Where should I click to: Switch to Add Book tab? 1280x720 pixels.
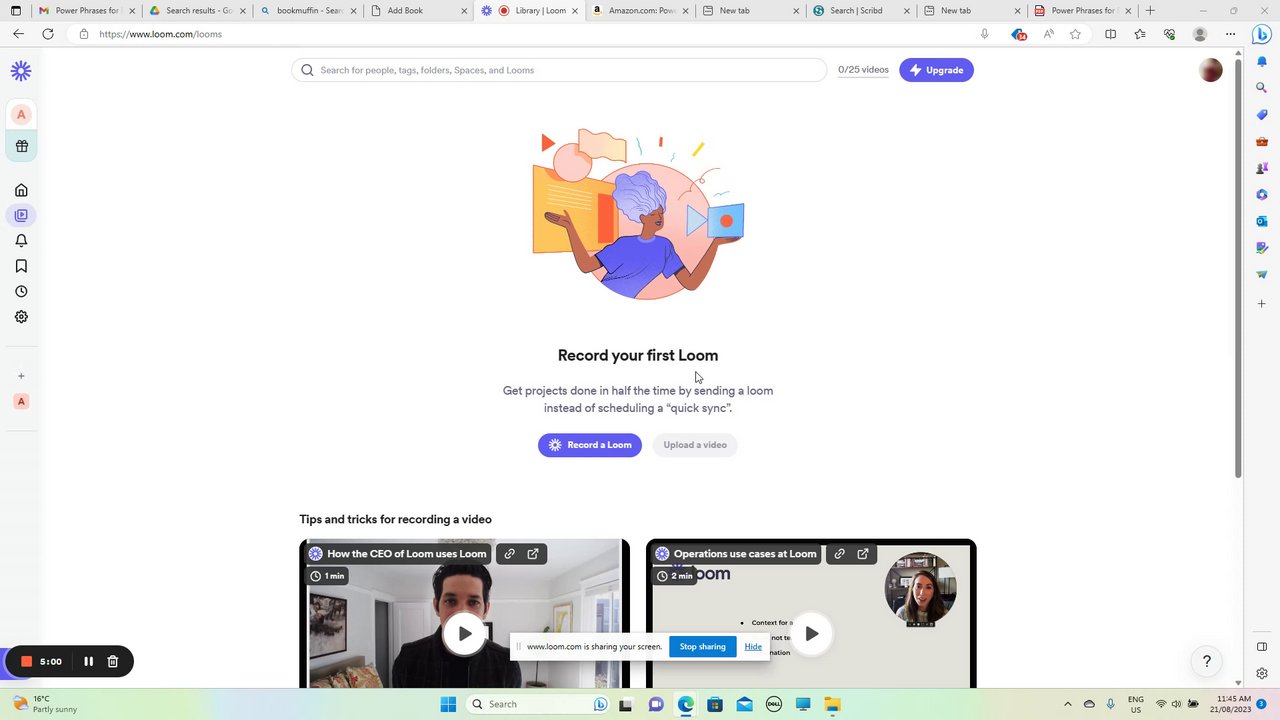(418, 11)
